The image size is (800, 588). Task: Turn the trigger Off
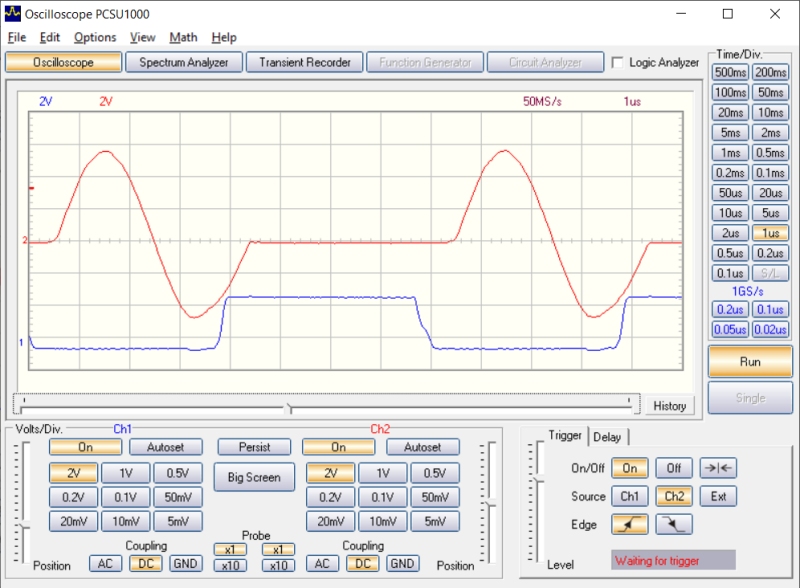coord(673,468)
